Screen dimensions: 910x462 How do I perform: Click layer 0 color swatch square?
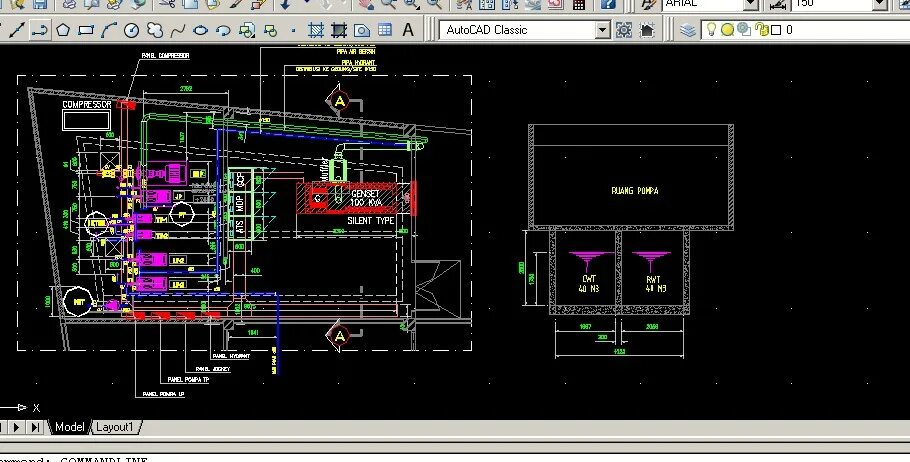click(x=777, y=30)
